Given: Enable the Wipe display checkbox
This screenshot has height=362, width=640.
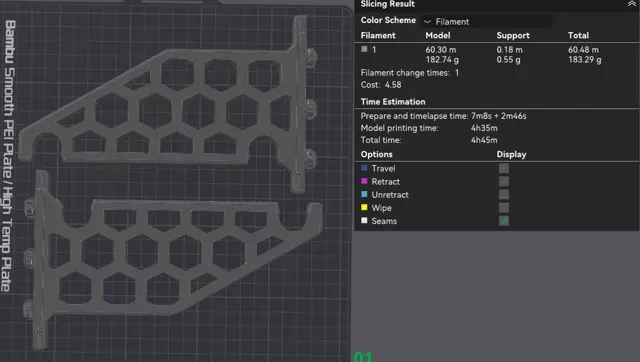Looking at the screenshot, I should 504,208.
